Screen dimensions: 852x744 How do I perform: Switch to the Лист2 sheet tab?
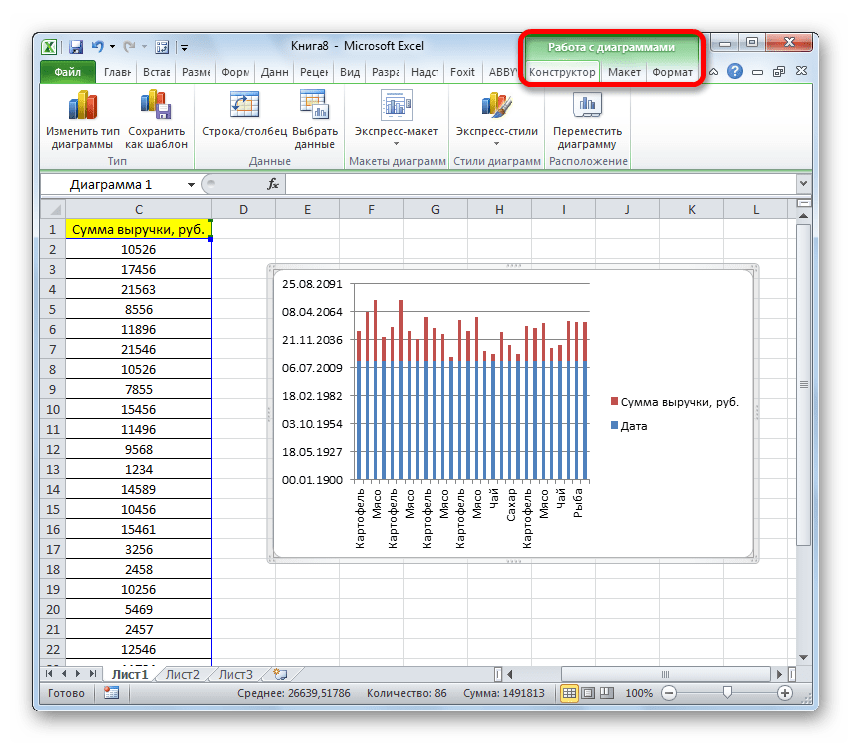pos(183,674)
